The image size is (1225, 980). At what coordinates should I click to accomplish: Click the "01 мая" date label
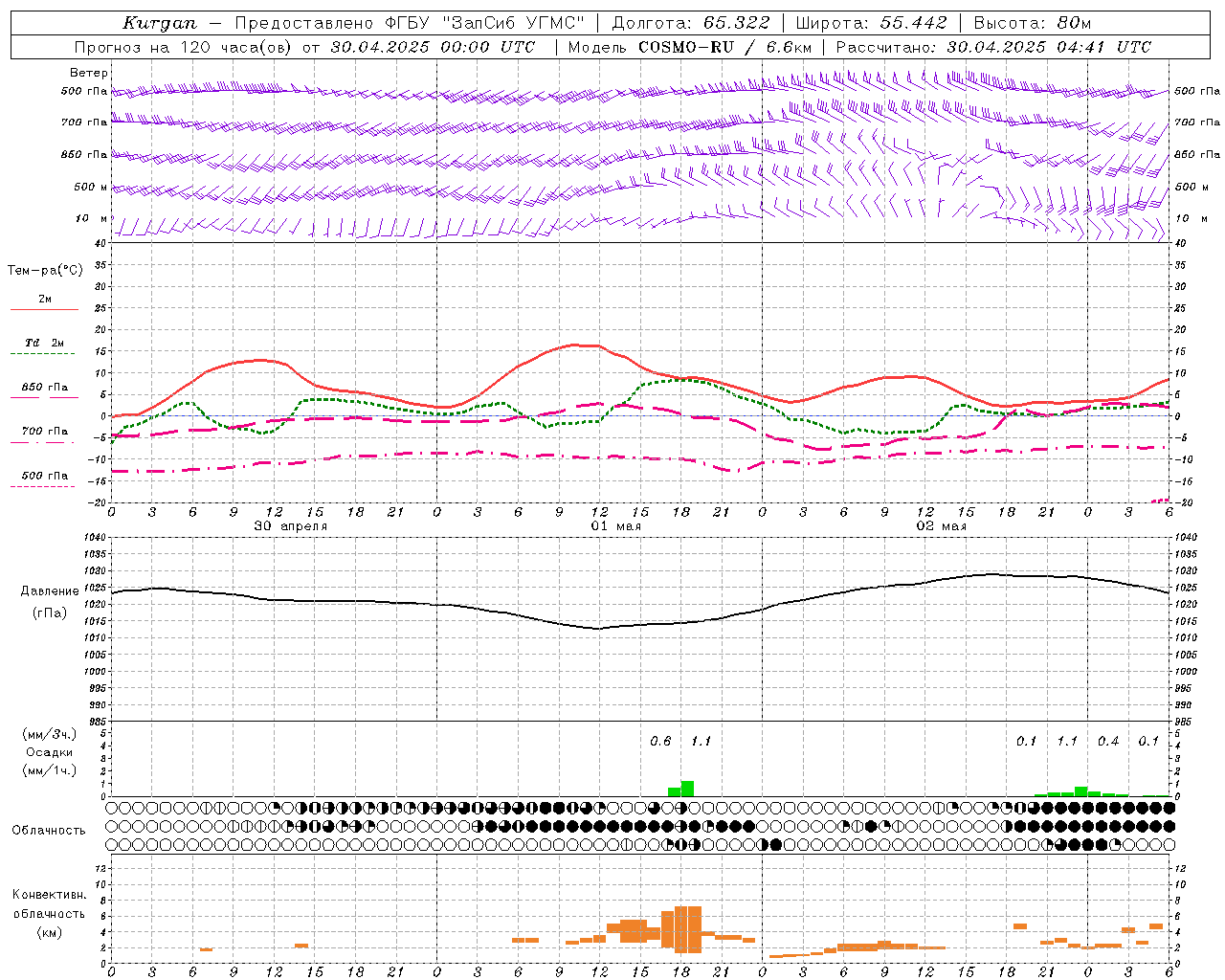pyautogui.click(x=615, y=526)
